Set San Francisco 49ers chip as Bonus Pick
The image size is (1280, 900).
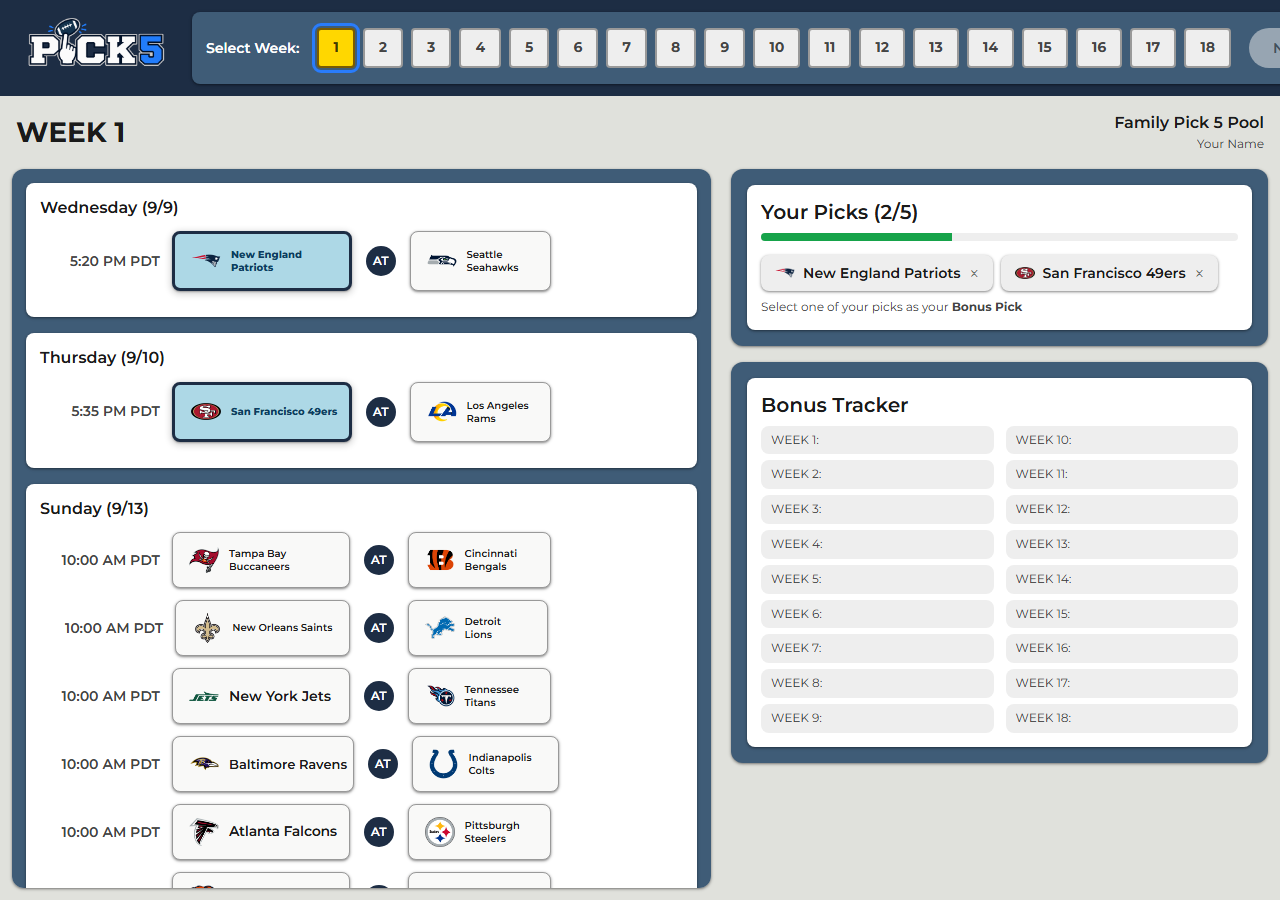[x=1109, y=273]
